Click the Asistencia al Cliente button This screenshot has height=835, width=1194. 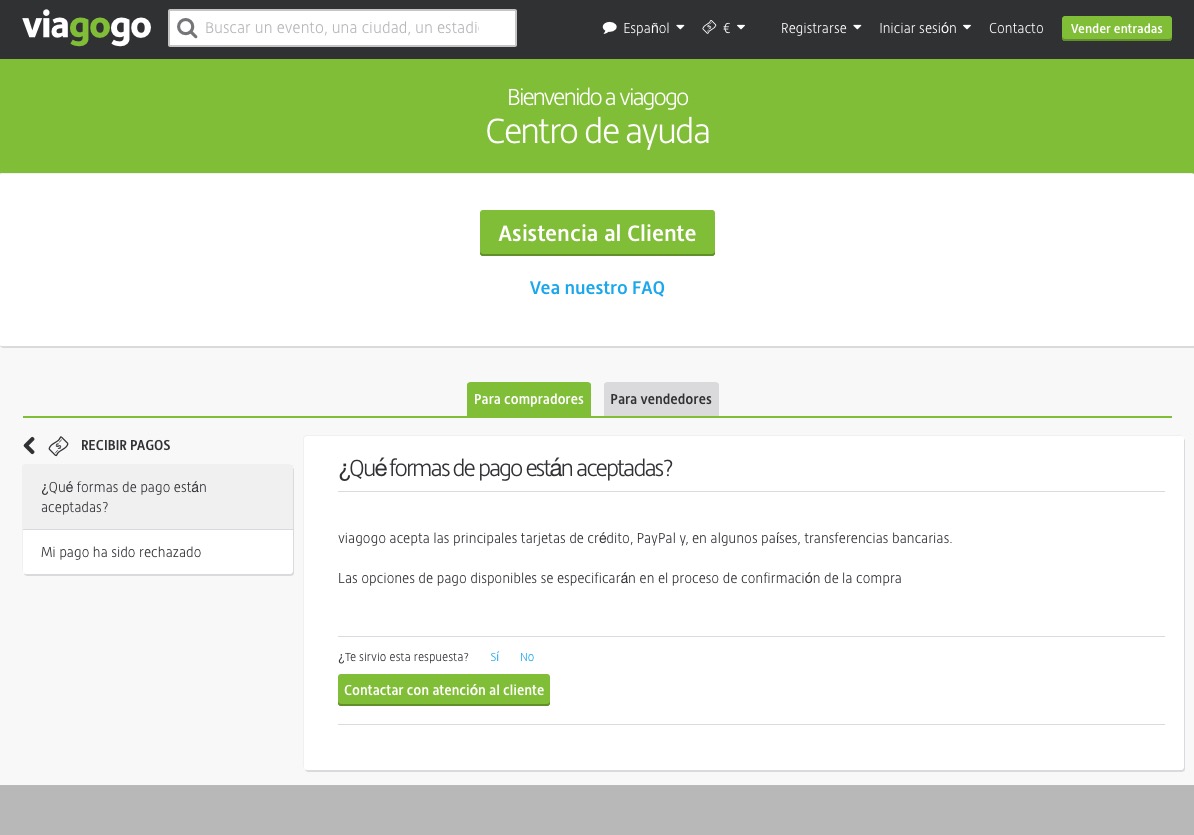tap(597, 233)
